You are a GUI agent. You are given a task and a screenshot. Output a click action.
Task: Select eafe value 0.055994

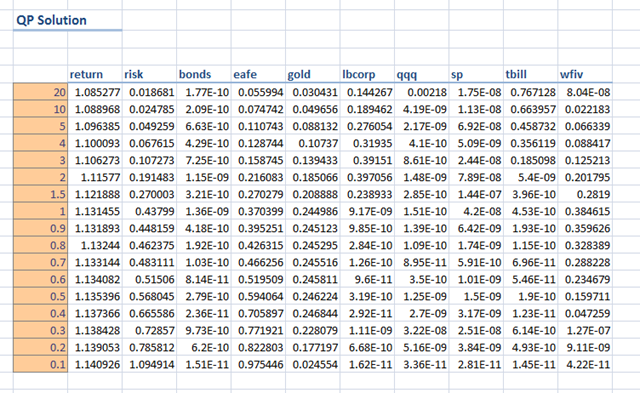[x=258, y=92]
